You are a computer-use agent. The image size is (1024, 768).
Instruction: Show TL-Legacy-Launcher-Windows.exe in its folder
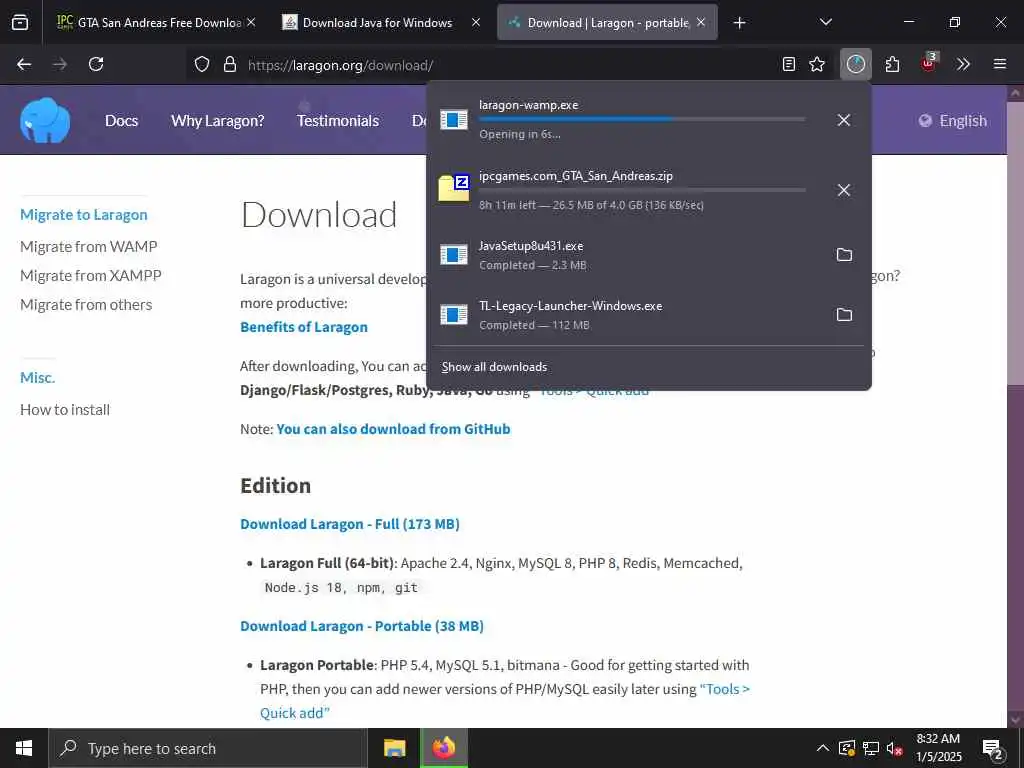844,315
